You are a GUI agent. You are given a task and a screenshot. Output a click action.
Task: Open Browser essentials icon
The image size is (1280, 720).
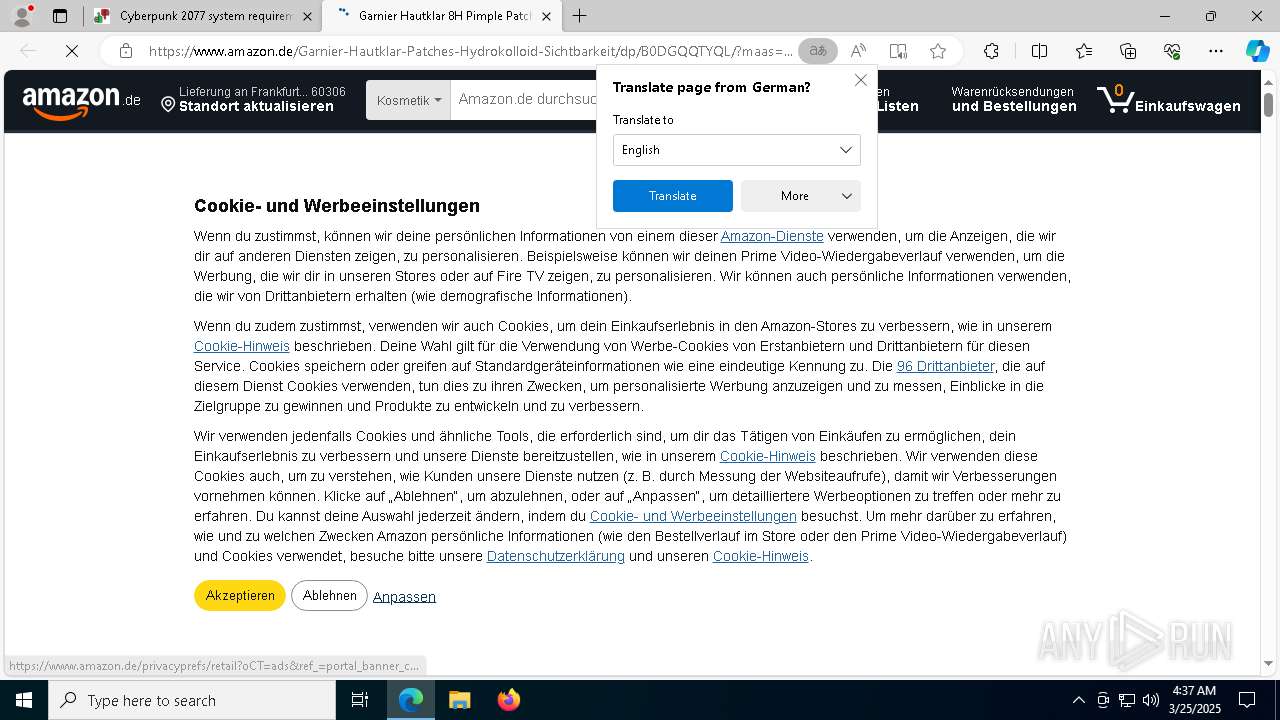(x=1172, y=51)
